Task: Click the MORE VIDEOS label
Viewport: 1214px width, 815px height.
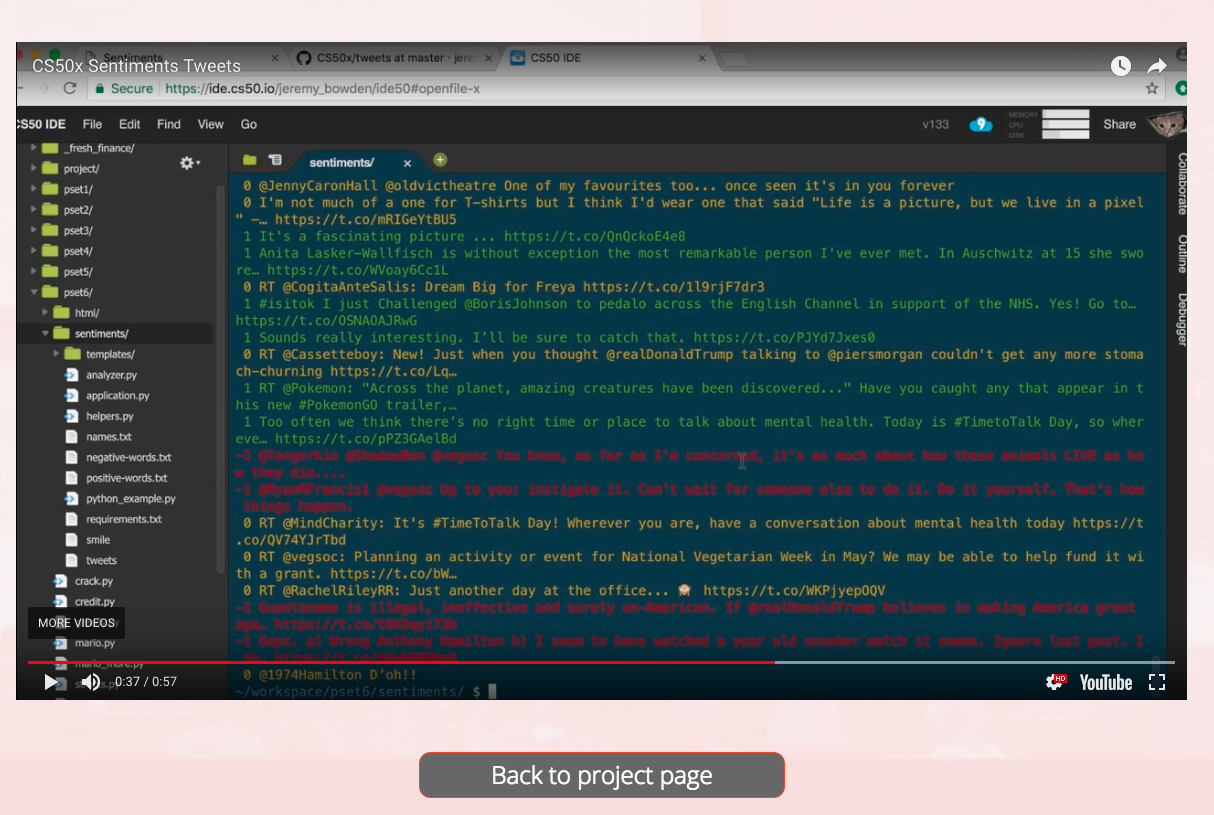Action: click(76, 623)
